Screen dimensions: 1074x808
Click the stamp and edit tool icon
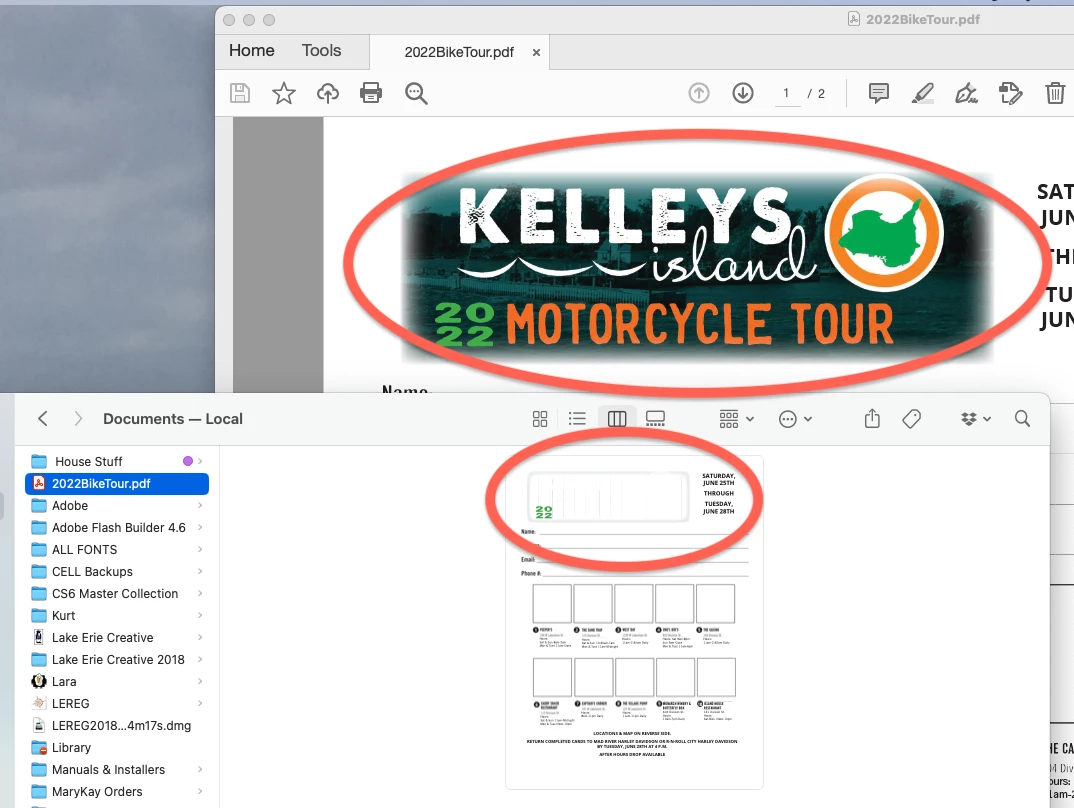click(x=1010, y=93)
